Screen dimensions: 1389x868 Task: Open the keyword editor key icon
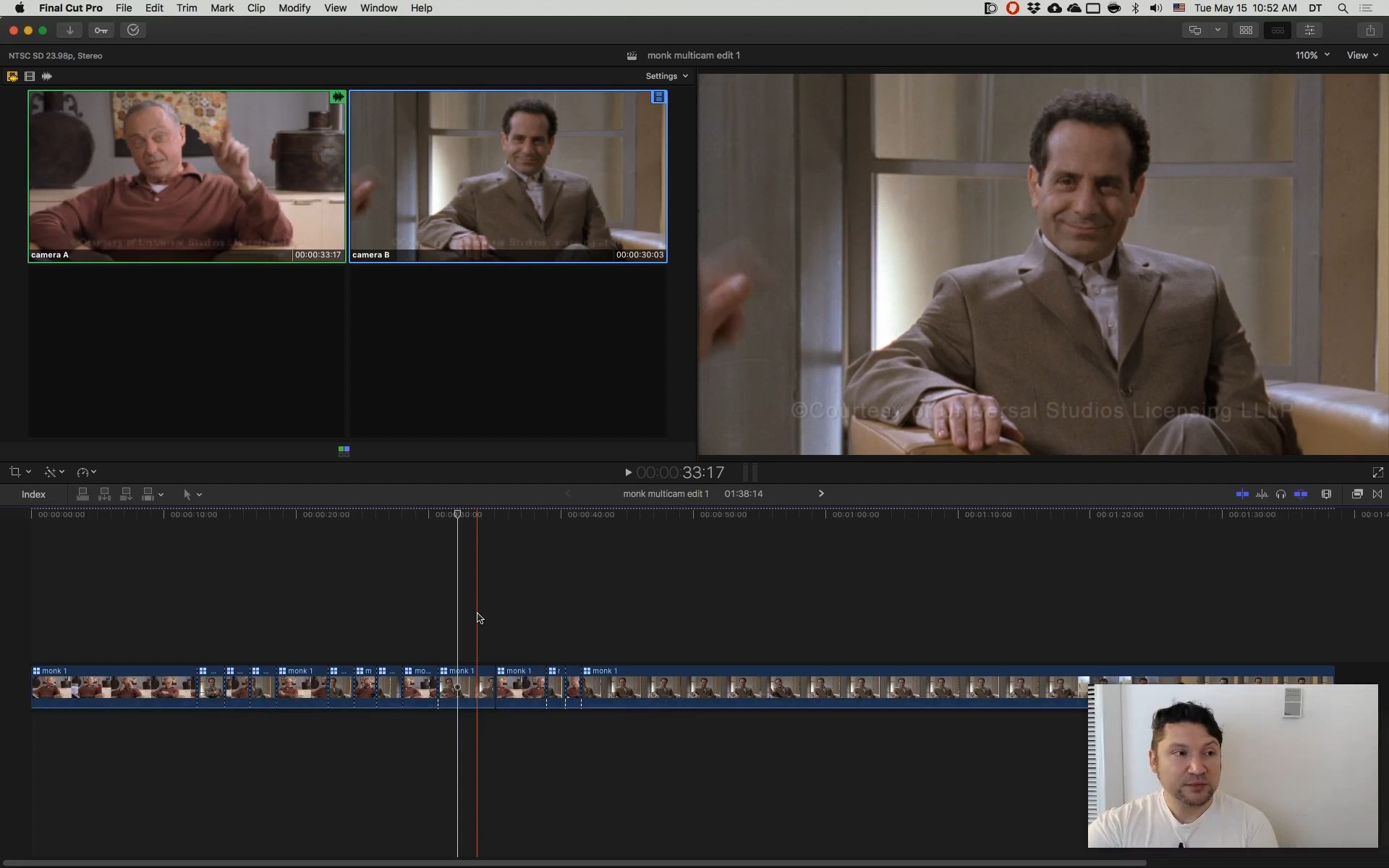click(101, 30)
